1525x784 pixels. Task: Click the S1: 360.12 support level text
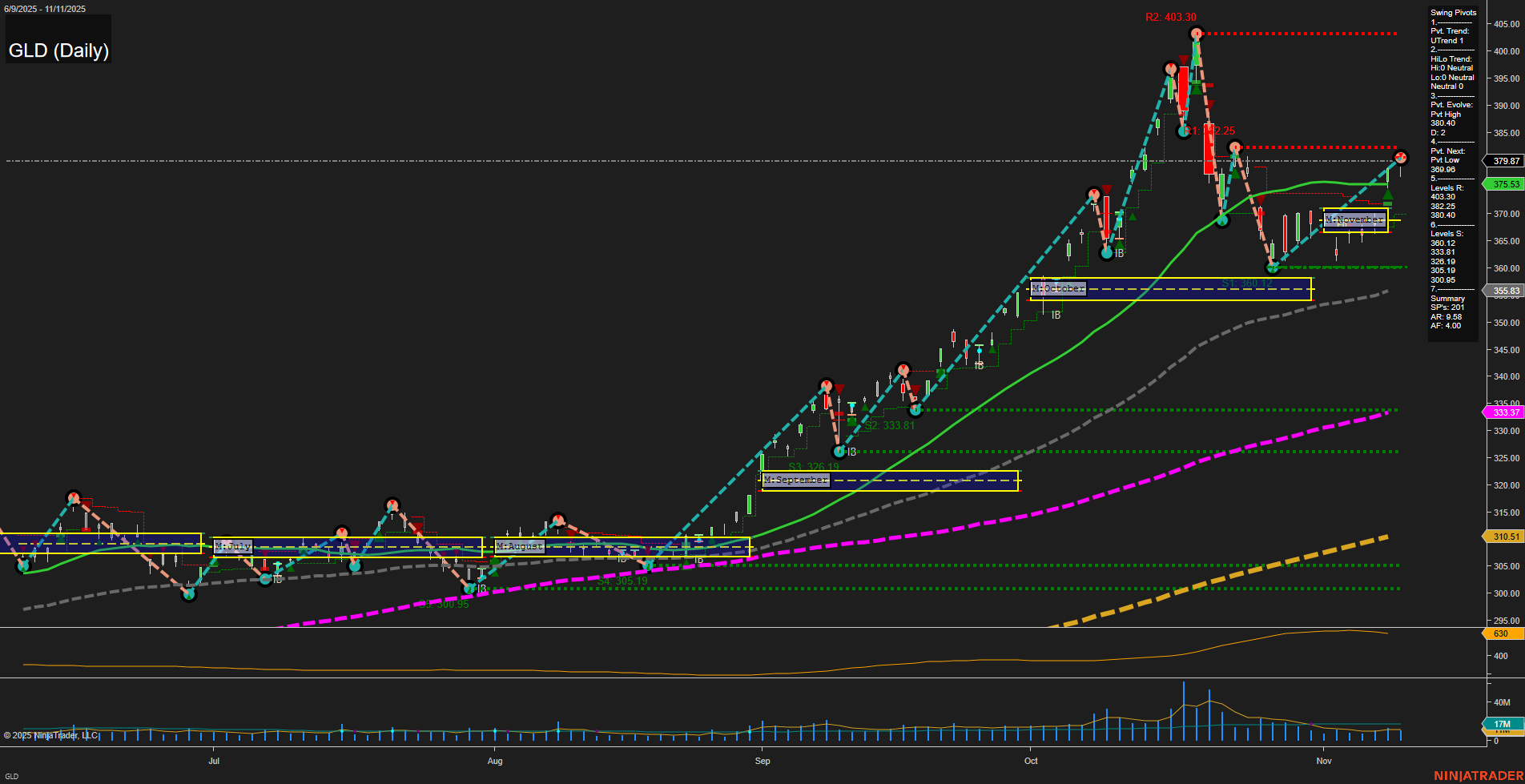click(x=1245, y=282)
